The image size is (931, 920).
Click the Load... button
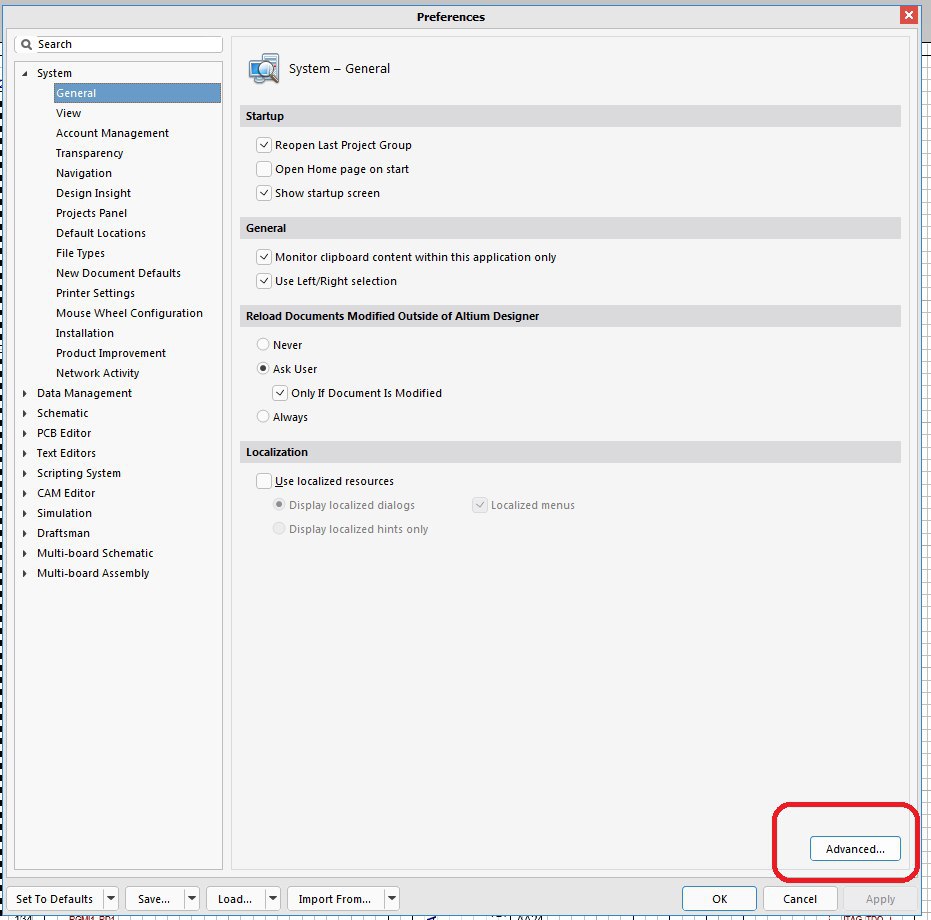(235, 899)
